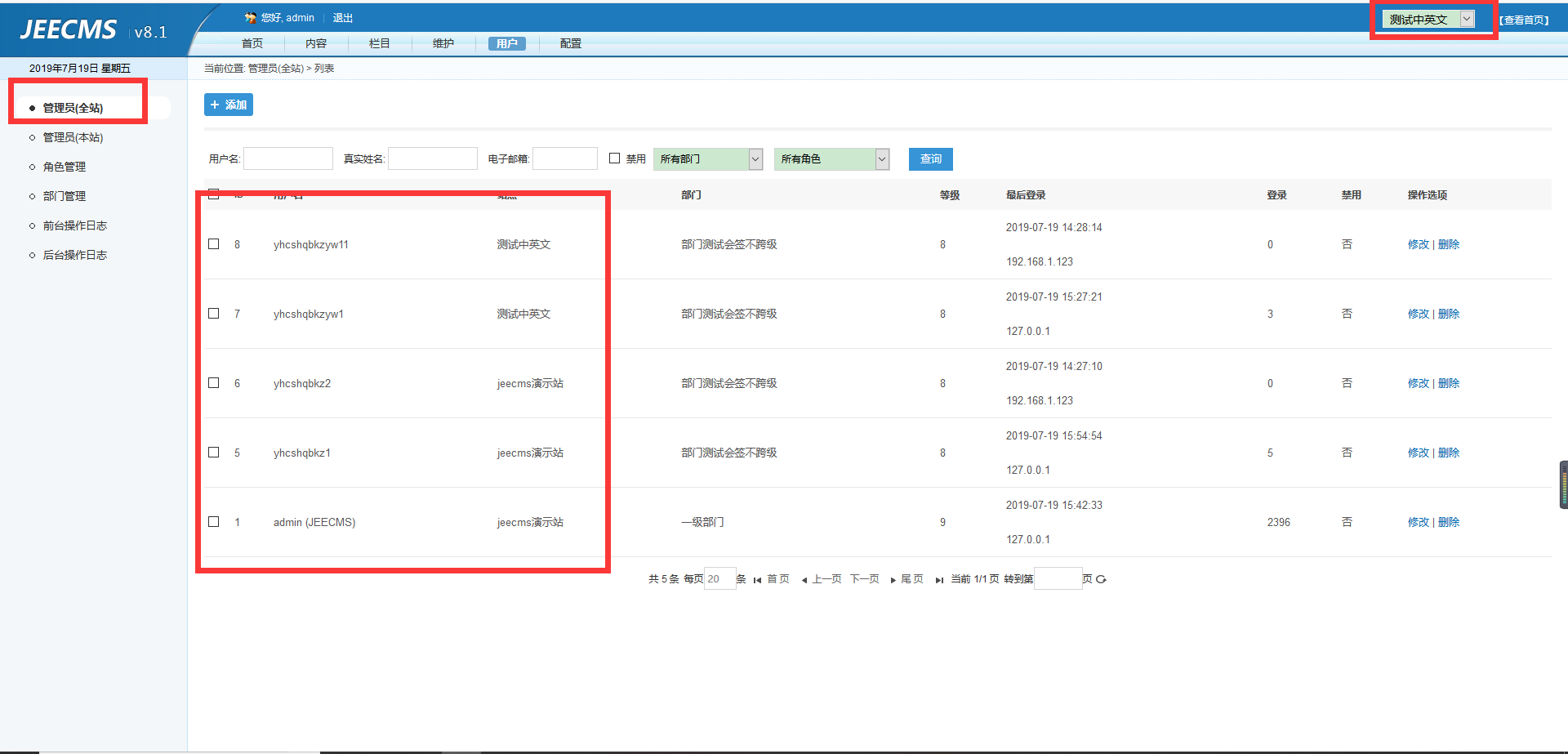Tick the checkbox for user yhcshqbkzyw1
Screen dimensions: 1568x754
click(x=214, y=314)
